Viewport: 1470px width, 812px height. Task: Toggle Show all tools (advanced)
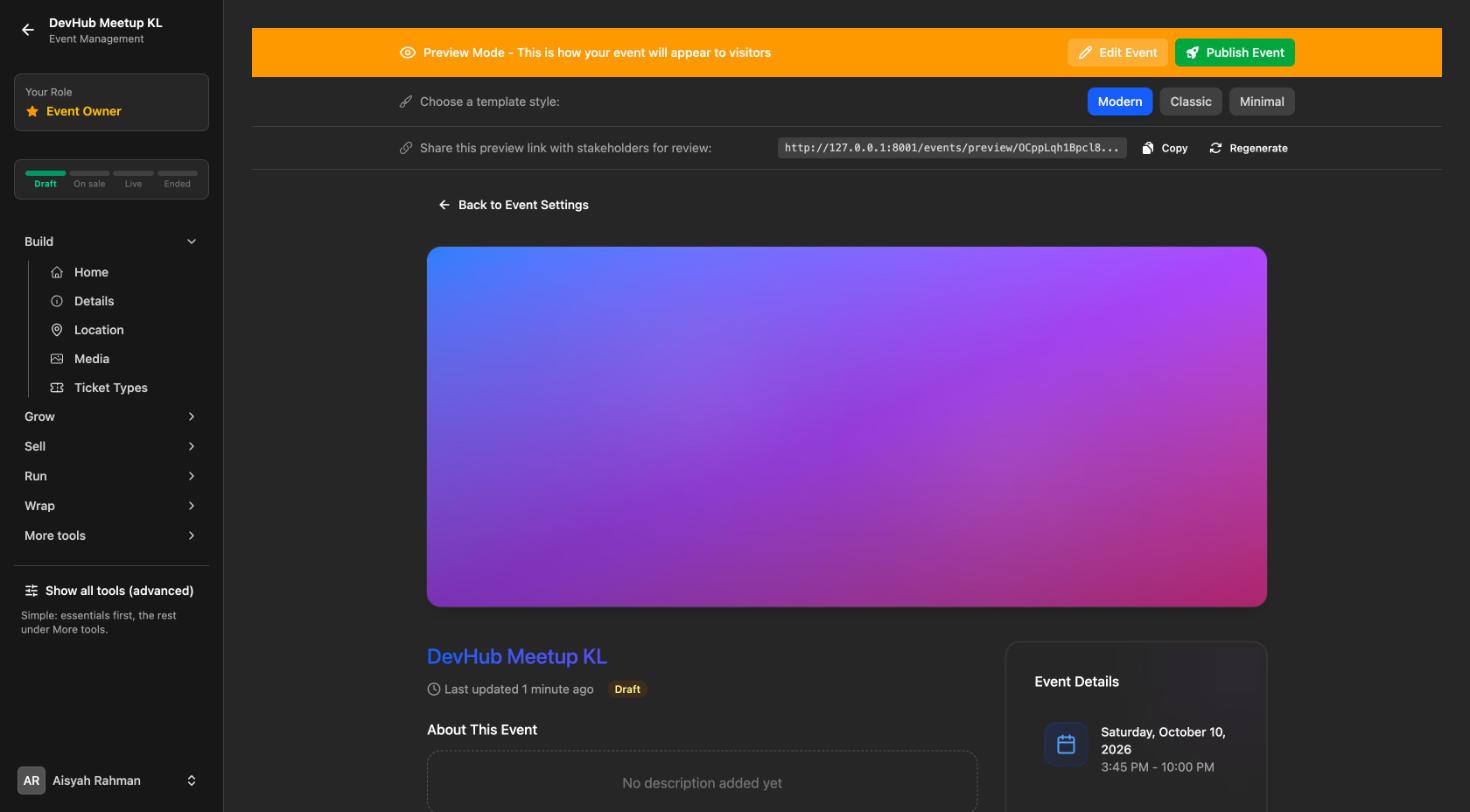[x=110, y=591]
